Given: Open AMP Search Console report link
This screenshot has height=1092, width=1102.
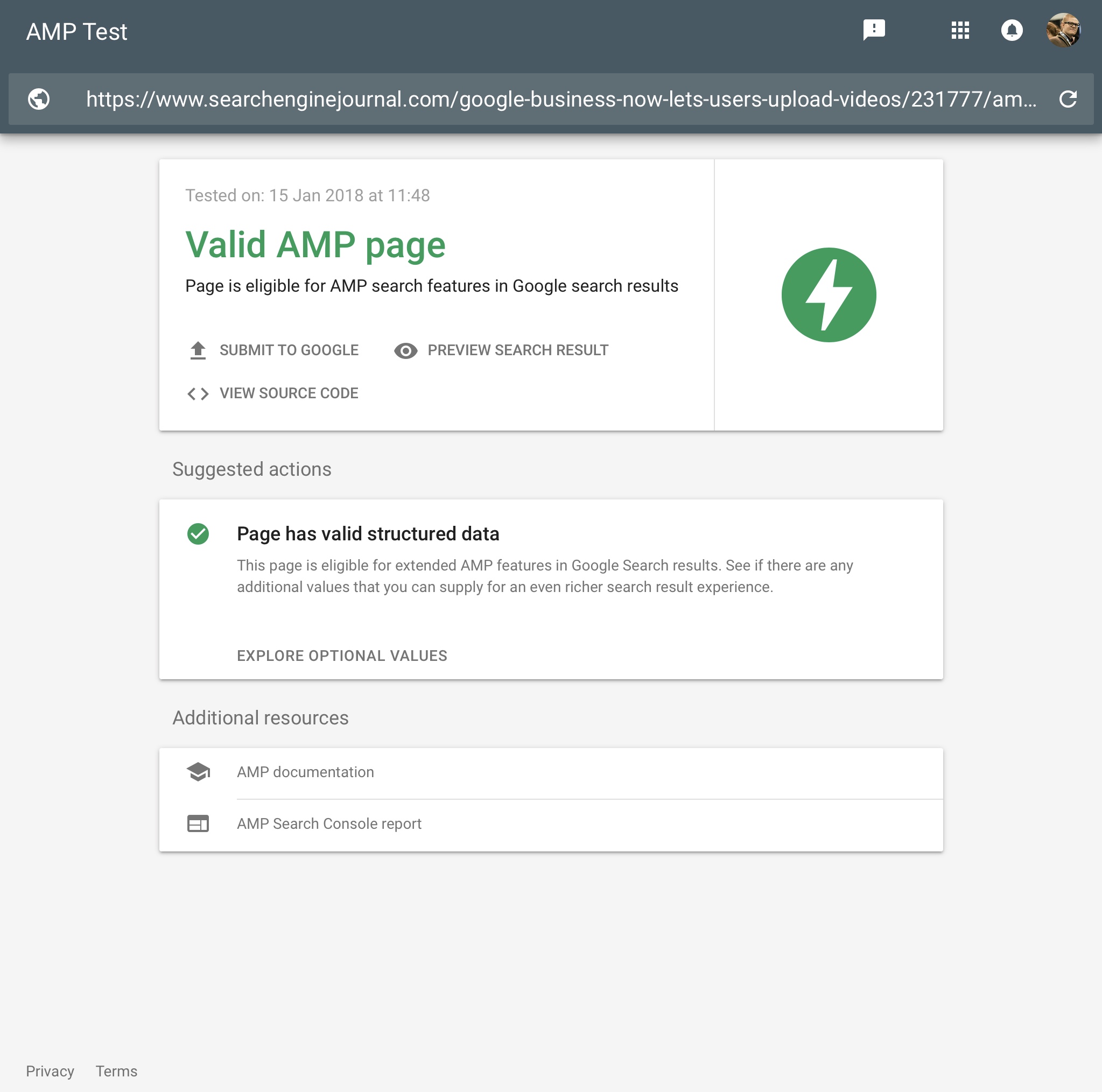Looking at the screenshot, I should 551,825.
